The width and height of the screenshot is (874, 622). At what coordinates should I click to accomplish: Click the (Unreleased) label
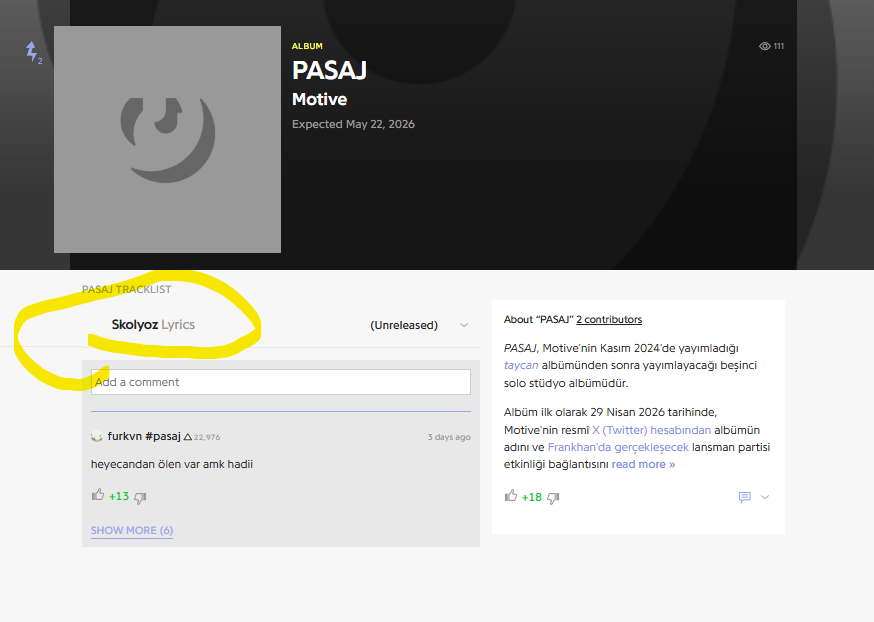404,325
